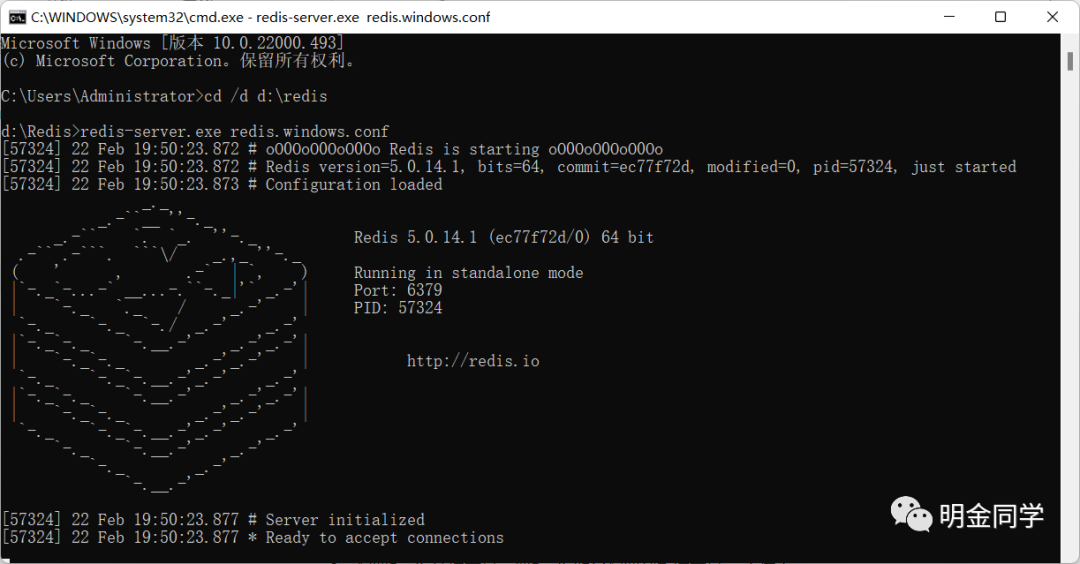Maximize the cmd window
Screen dimensions: 1080x564
[x=1001, y=17]
